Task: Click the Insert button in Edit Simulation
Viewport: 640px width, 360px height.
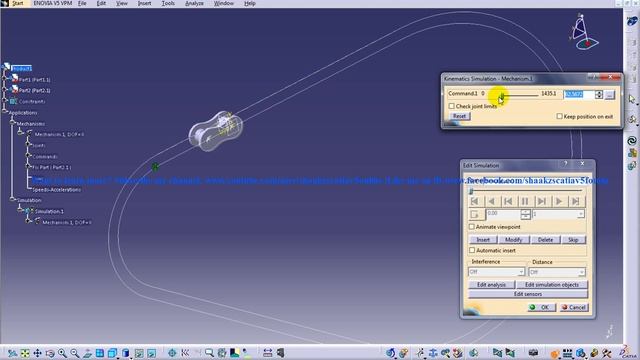Action: [x=483, y=240]
